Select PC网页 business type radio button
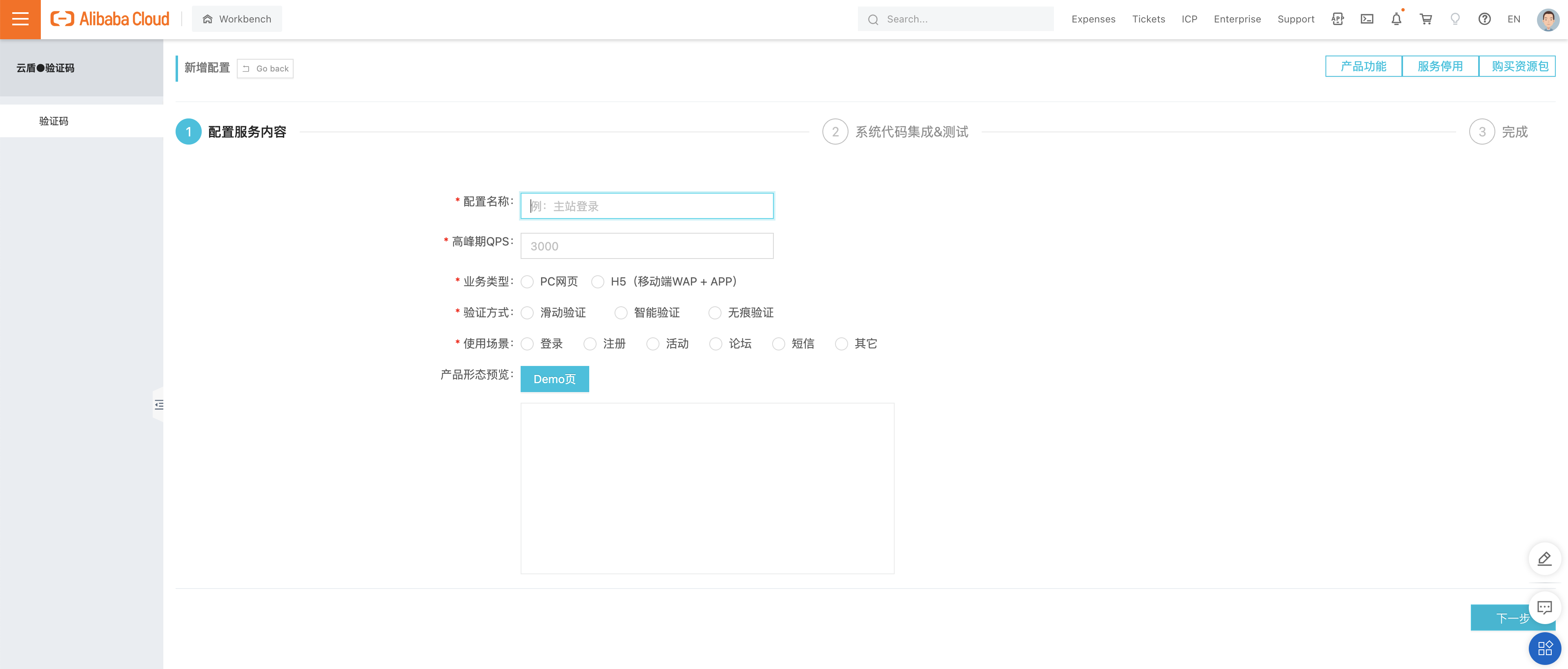Screen dimensions: 1568x669 click(527, 281)
